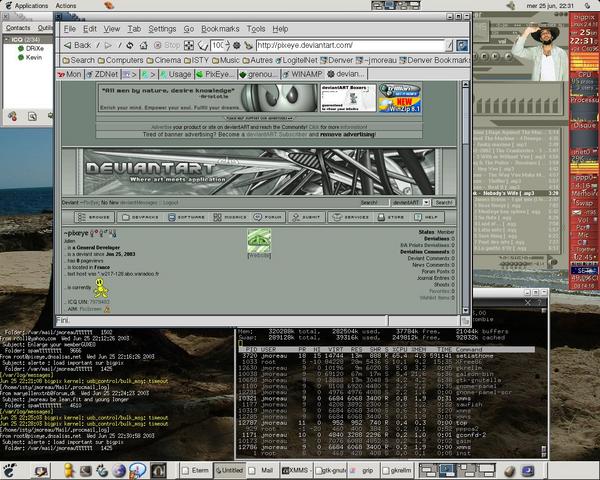The image size is (600, 480).
Task: Open the ~jmoreau bookmark
Action: (376, 60)
